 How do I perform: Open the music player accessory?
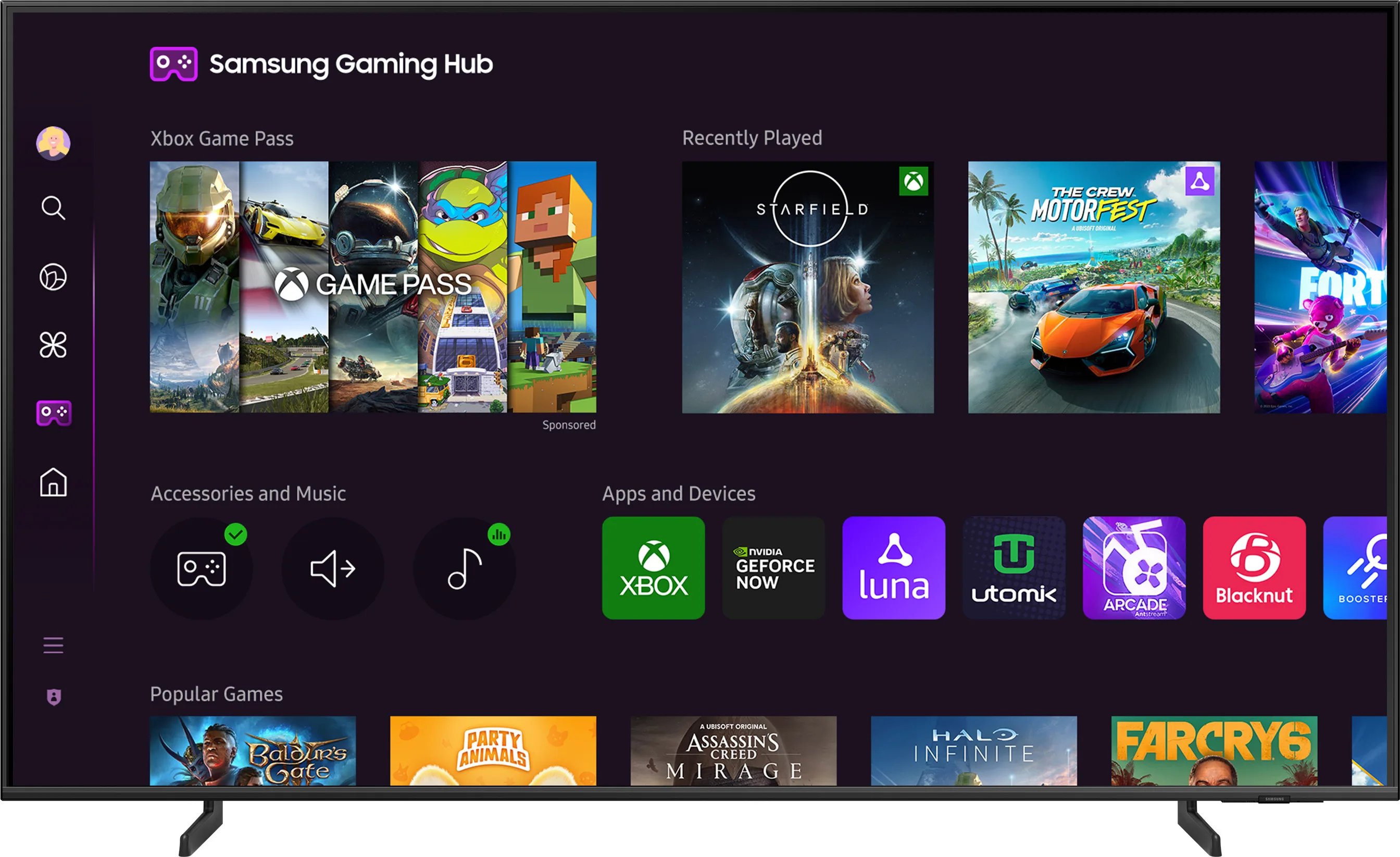465,568
